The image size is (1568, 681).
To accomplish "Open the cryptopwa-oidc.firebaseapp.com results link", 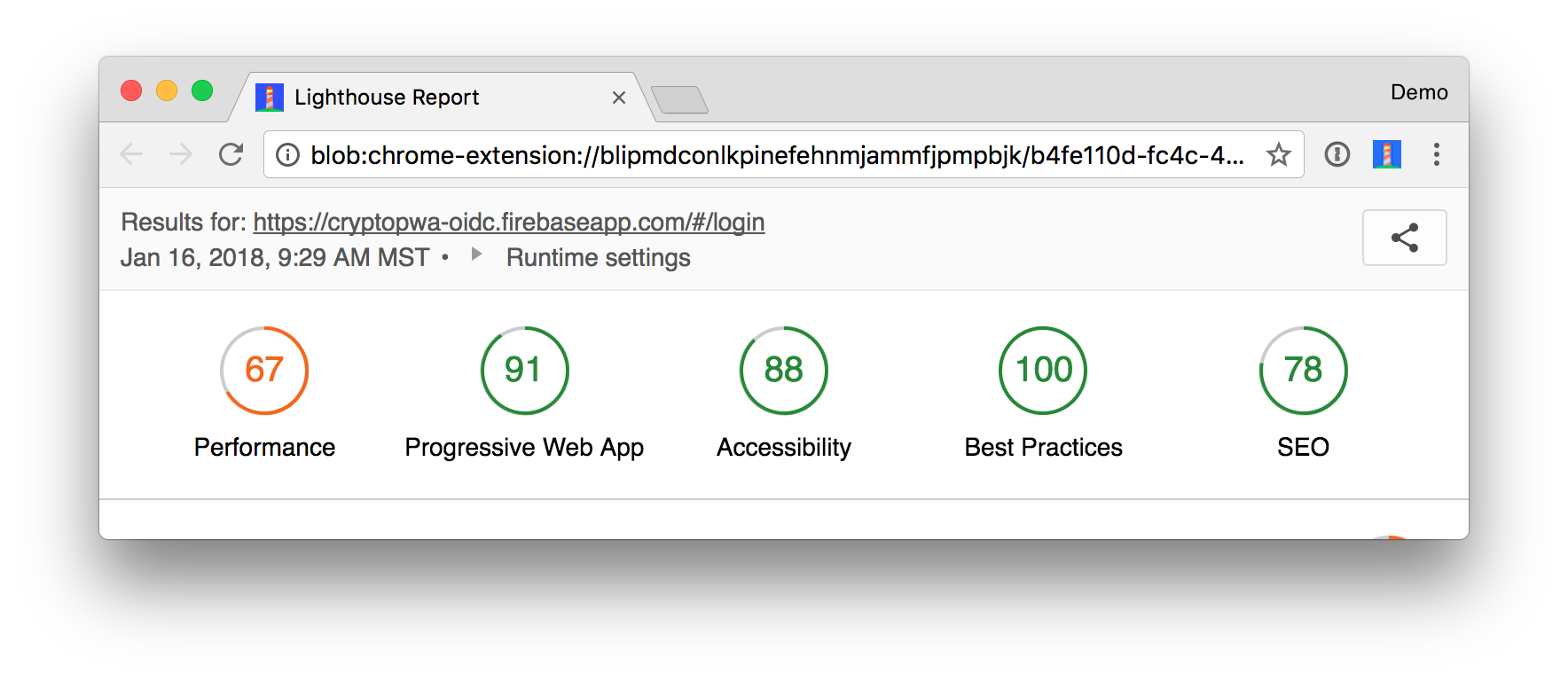I will 508,222.
